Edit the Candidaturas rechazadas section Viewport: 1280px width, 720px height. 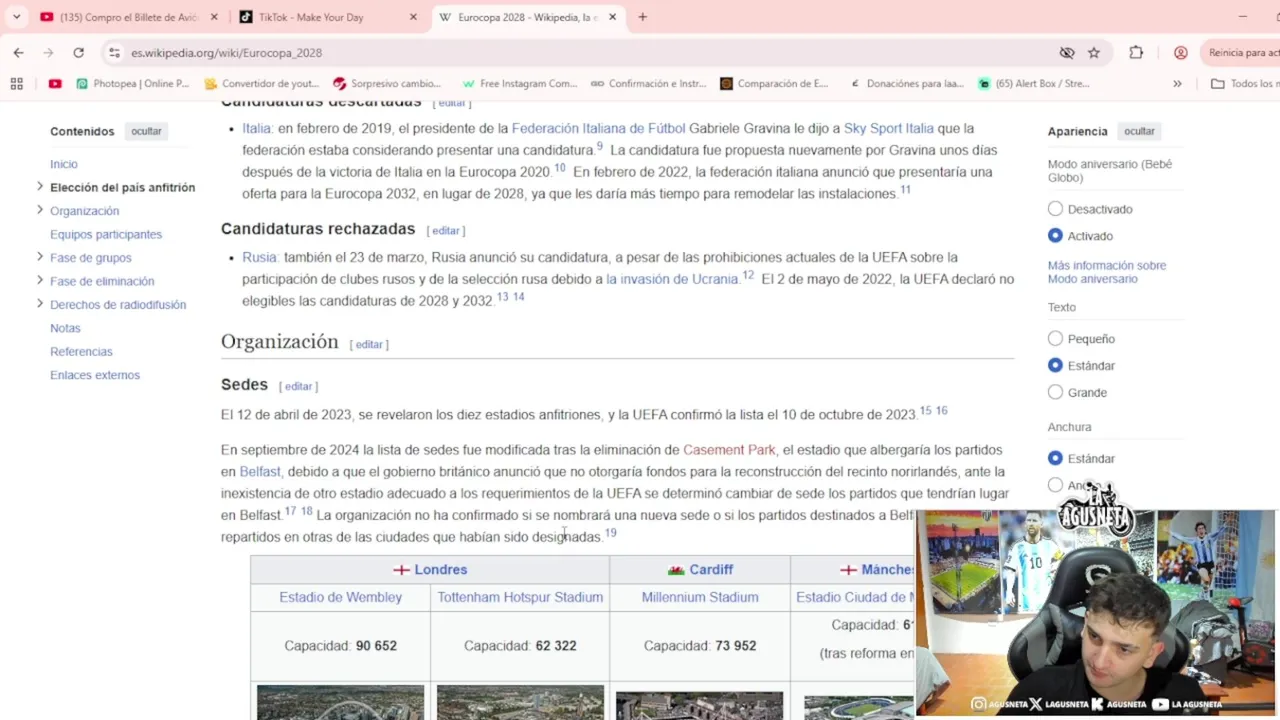pyautogui.click(x=446, y=230)
